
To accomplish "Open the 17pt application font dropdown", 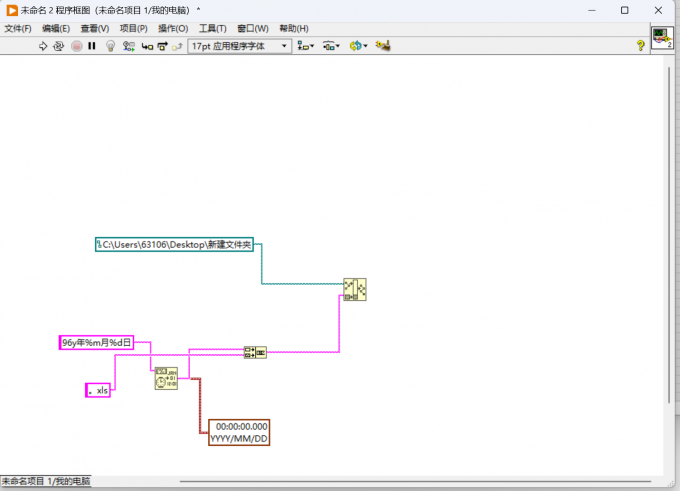I will (x=239, y=46).
